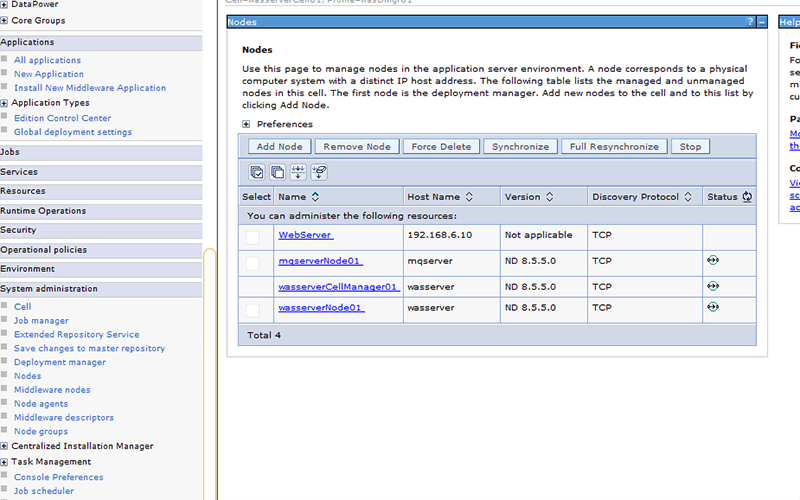This screenshot has width=800, height=500.
Task: Open All applications link
Action: coord(47,60)
